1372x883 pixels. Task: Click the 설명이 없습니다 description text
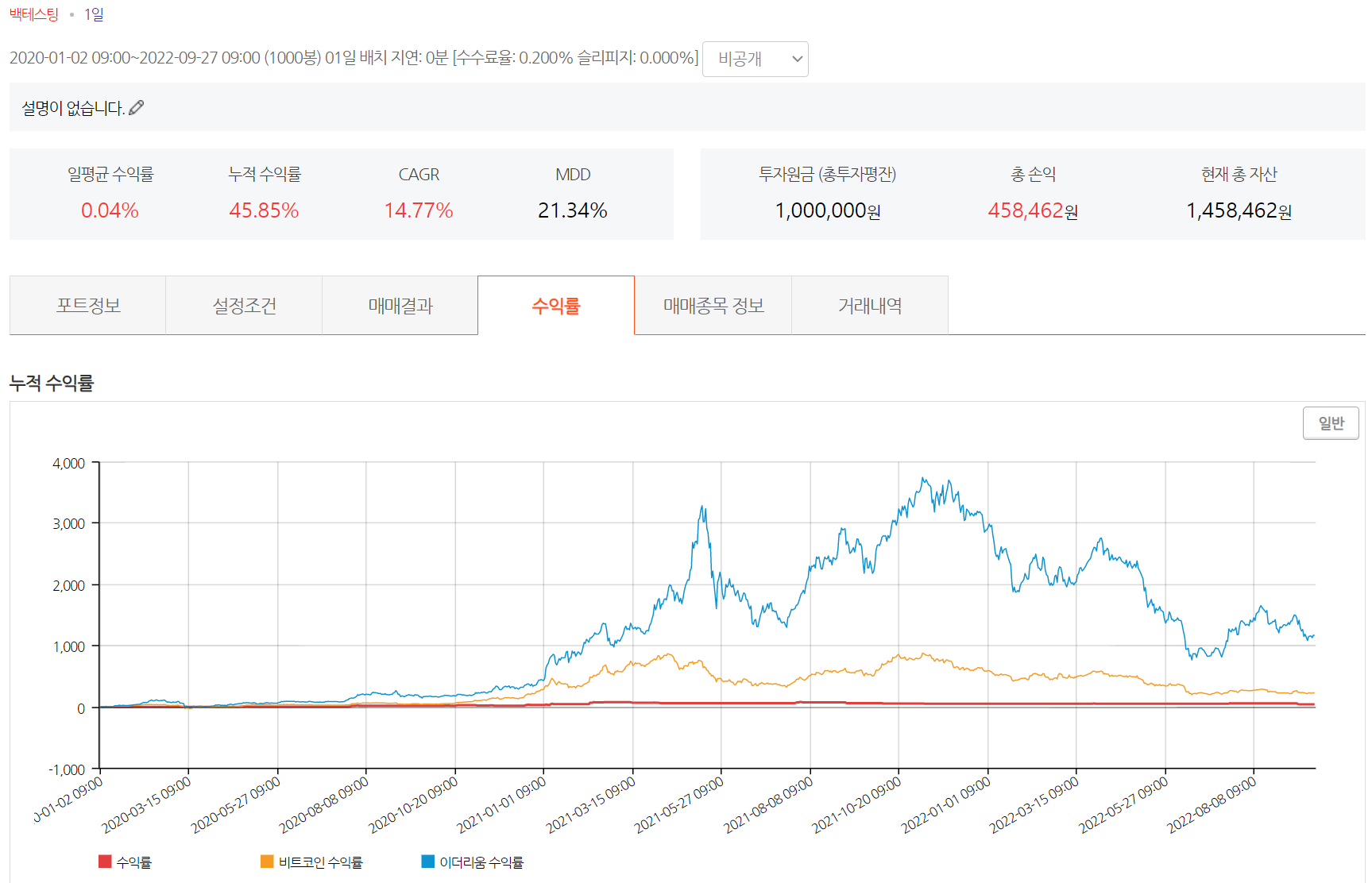(73, 108)
